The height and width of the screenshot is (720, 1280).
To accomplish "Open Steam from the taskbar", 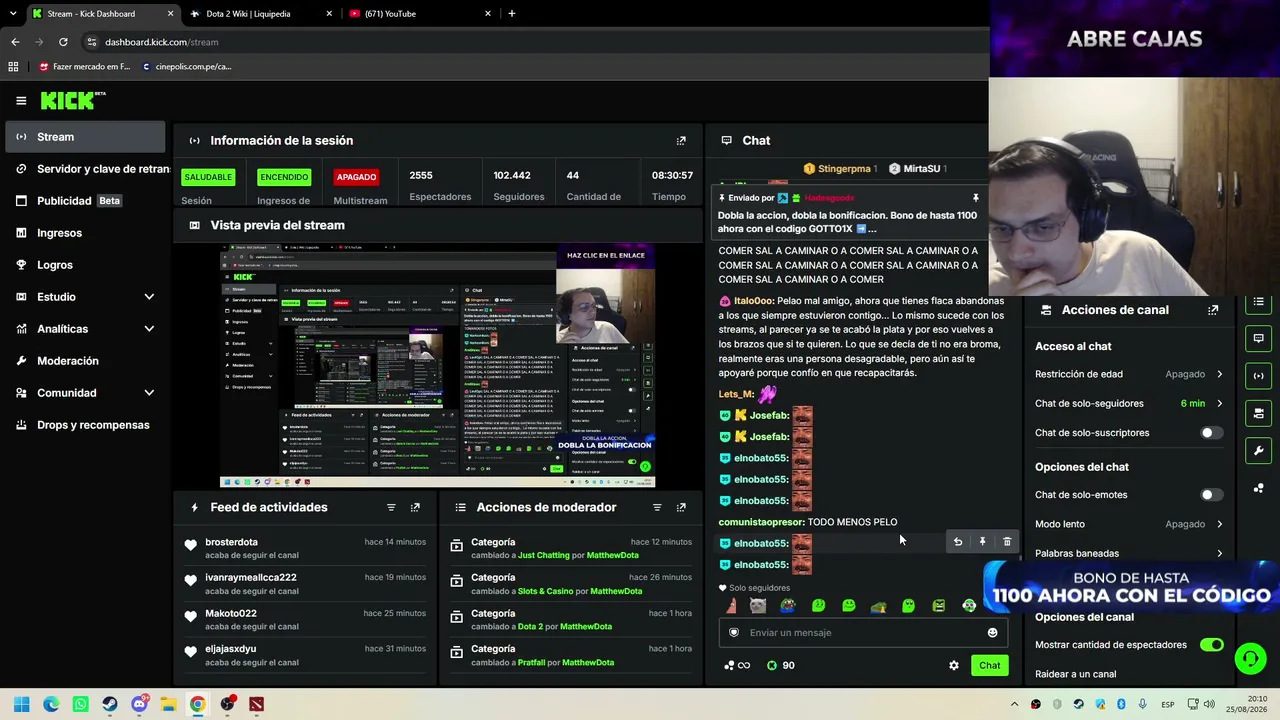I will coord(110,704).
